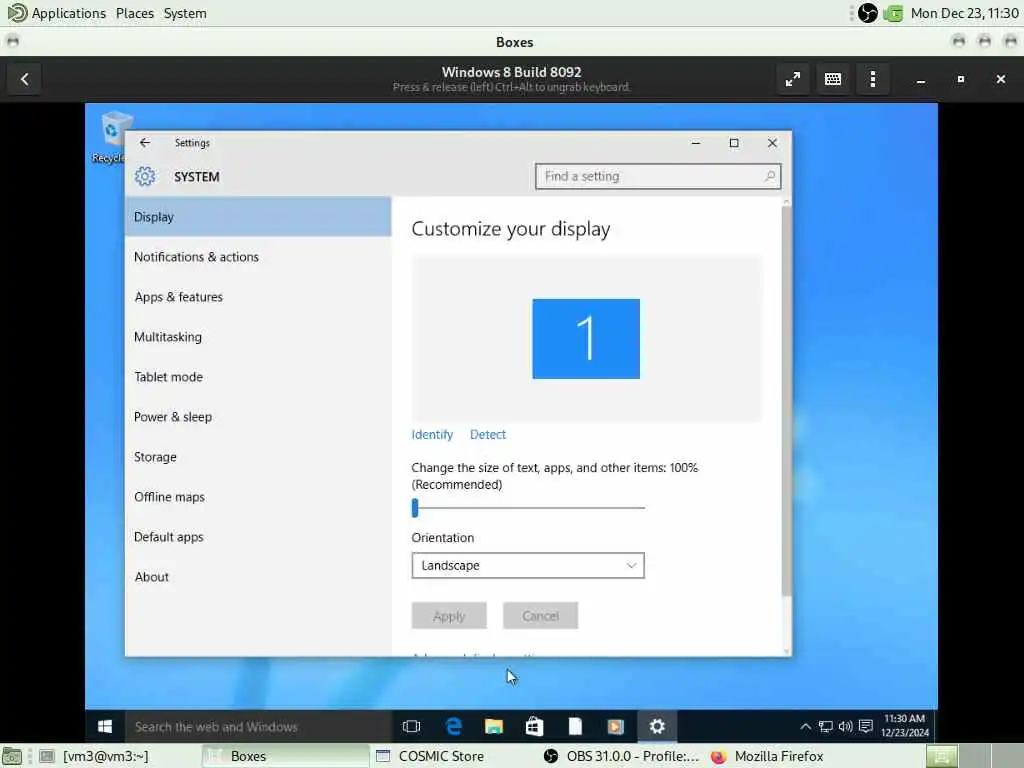The image size is (1024, 768).
Task: Click the volume speaker tray icon
Action: click(x=846, y=726)
